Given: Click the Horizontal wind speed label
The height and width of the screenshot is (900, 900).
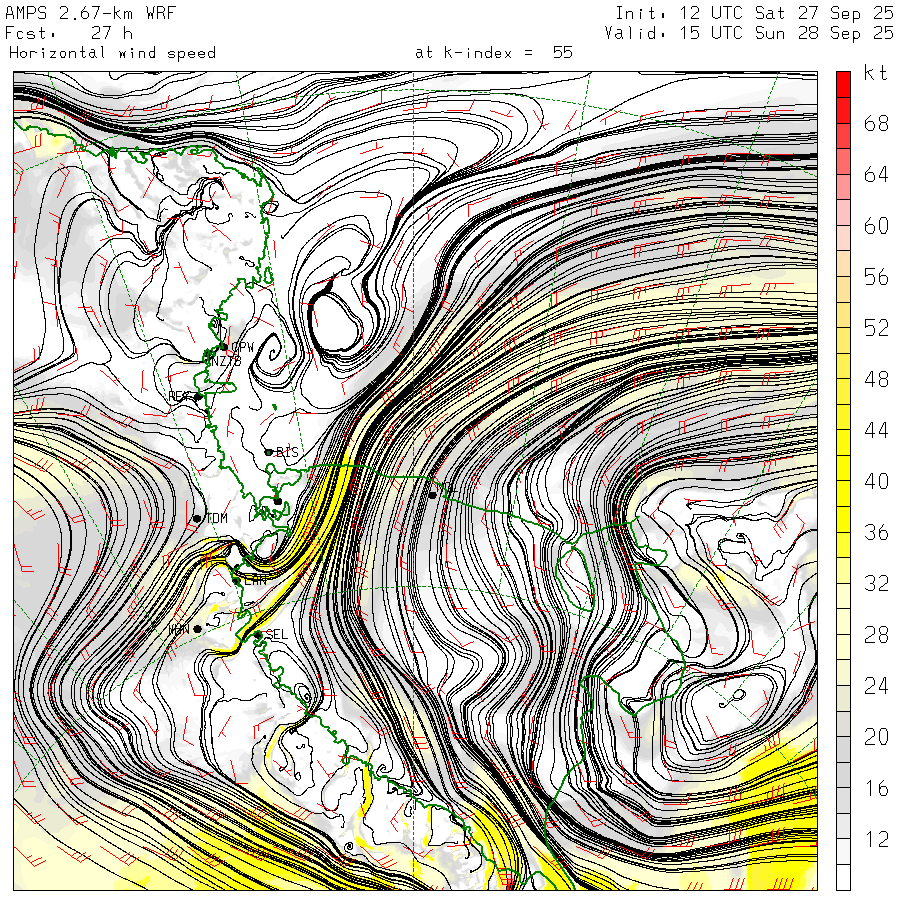Looking at the screenshot, I should (112, 52).
